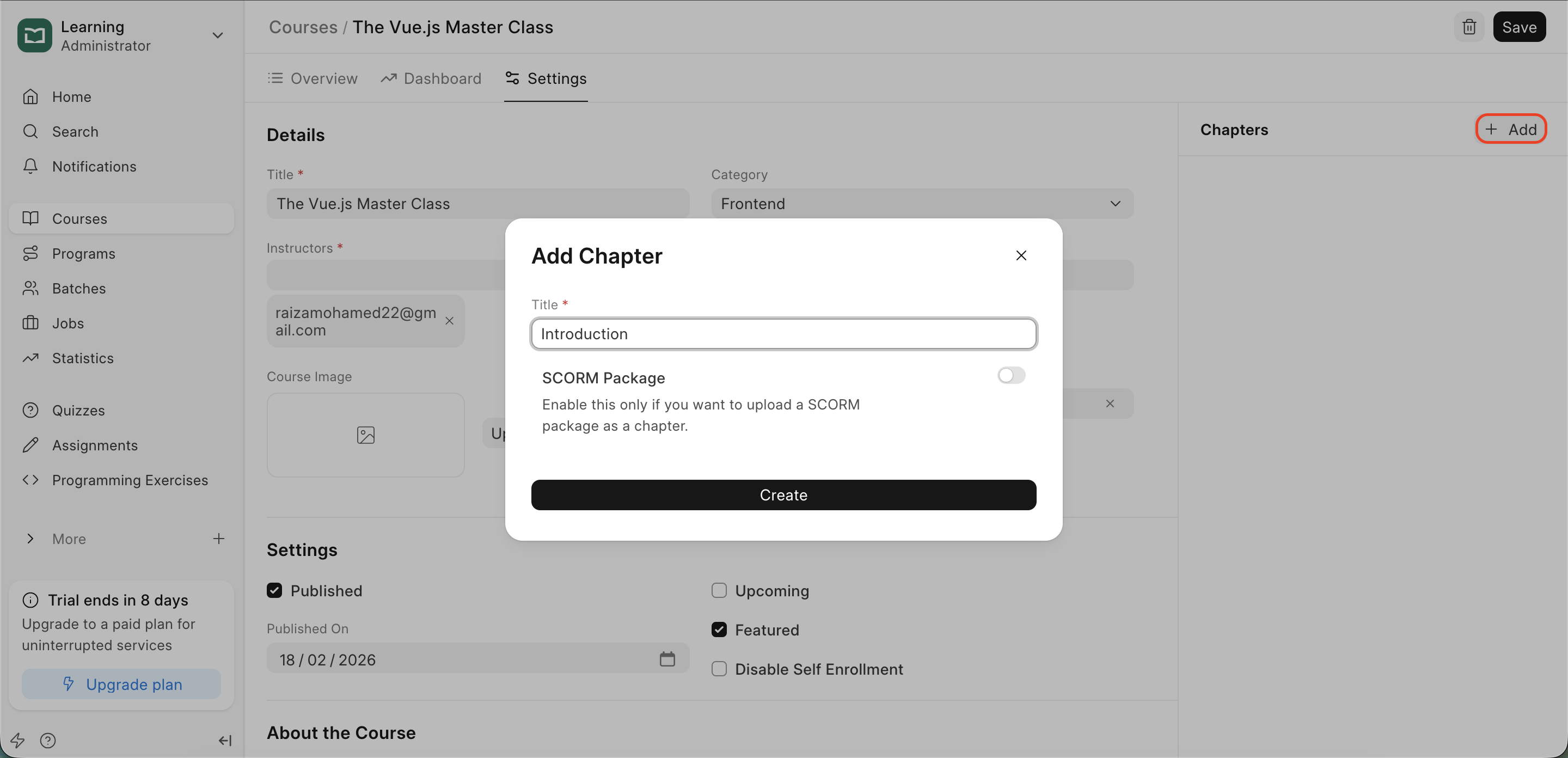Click the calendar icon in Published On
Image resolution: width=1568 pixels, height=758 pixels.
pos(667,659)
